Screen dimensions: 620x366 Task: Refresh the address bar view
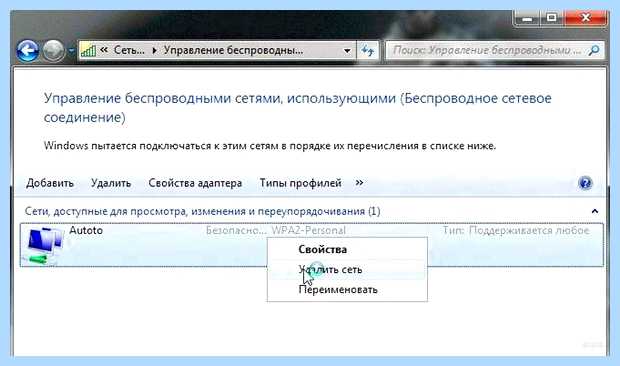coord(368,51)
